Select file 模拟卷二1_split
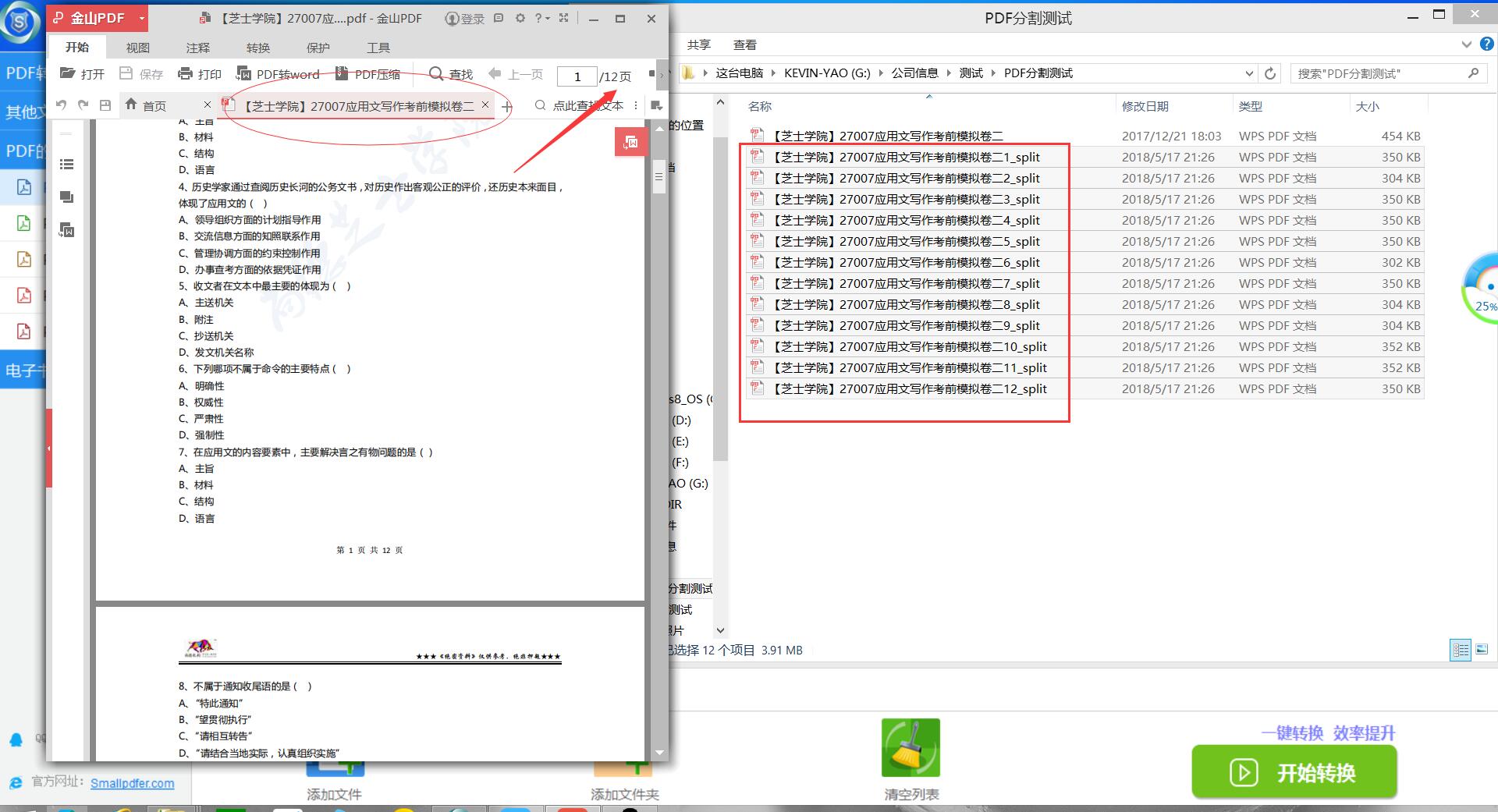This screenshot has width=1498, height=812. (x=1085, y=157)
